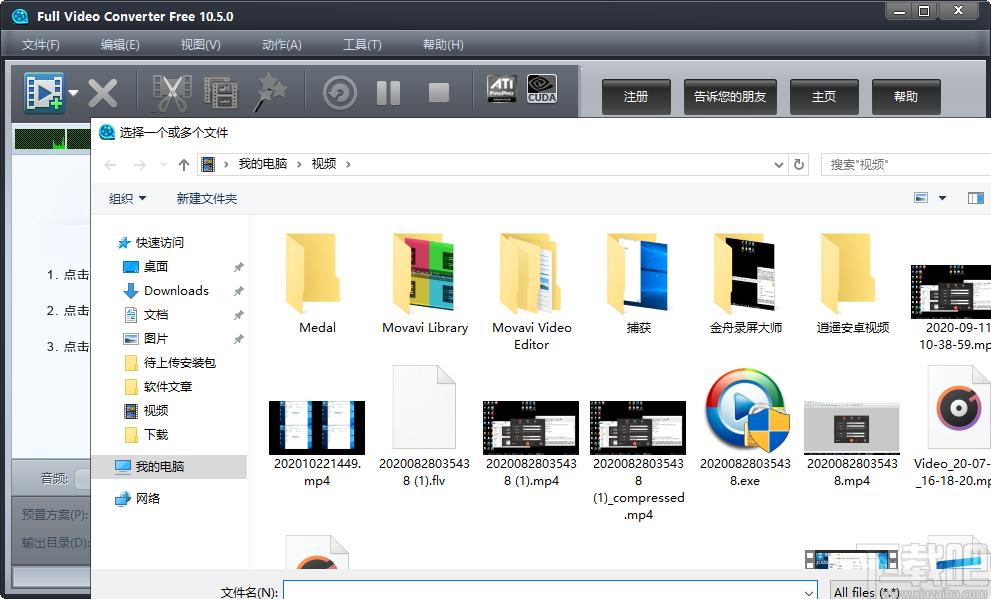
Task: Select 20200828035438.mp4 thumbnail
Action: point(852,428)
